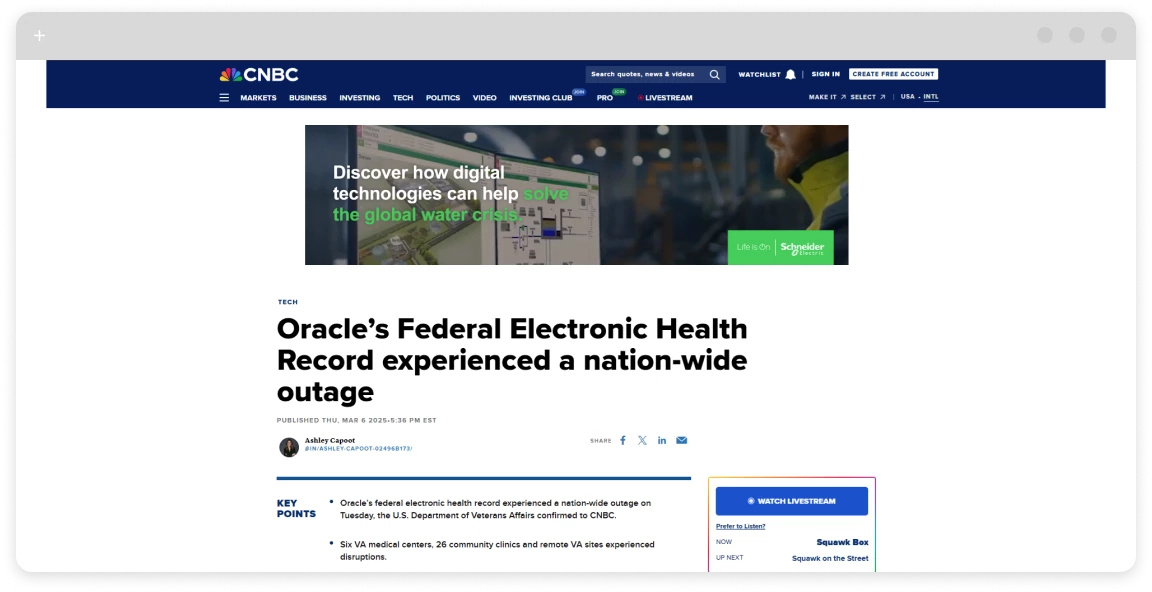
Task: Share article on LinkedIn
Action: [662, 441]
